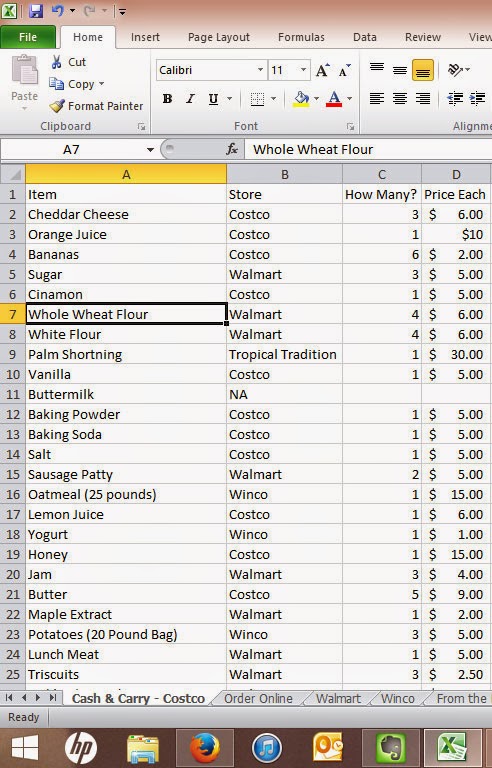Open the font size dropdown
The height and width of the screenshot is (768, 492).
[x=304, y=70]
